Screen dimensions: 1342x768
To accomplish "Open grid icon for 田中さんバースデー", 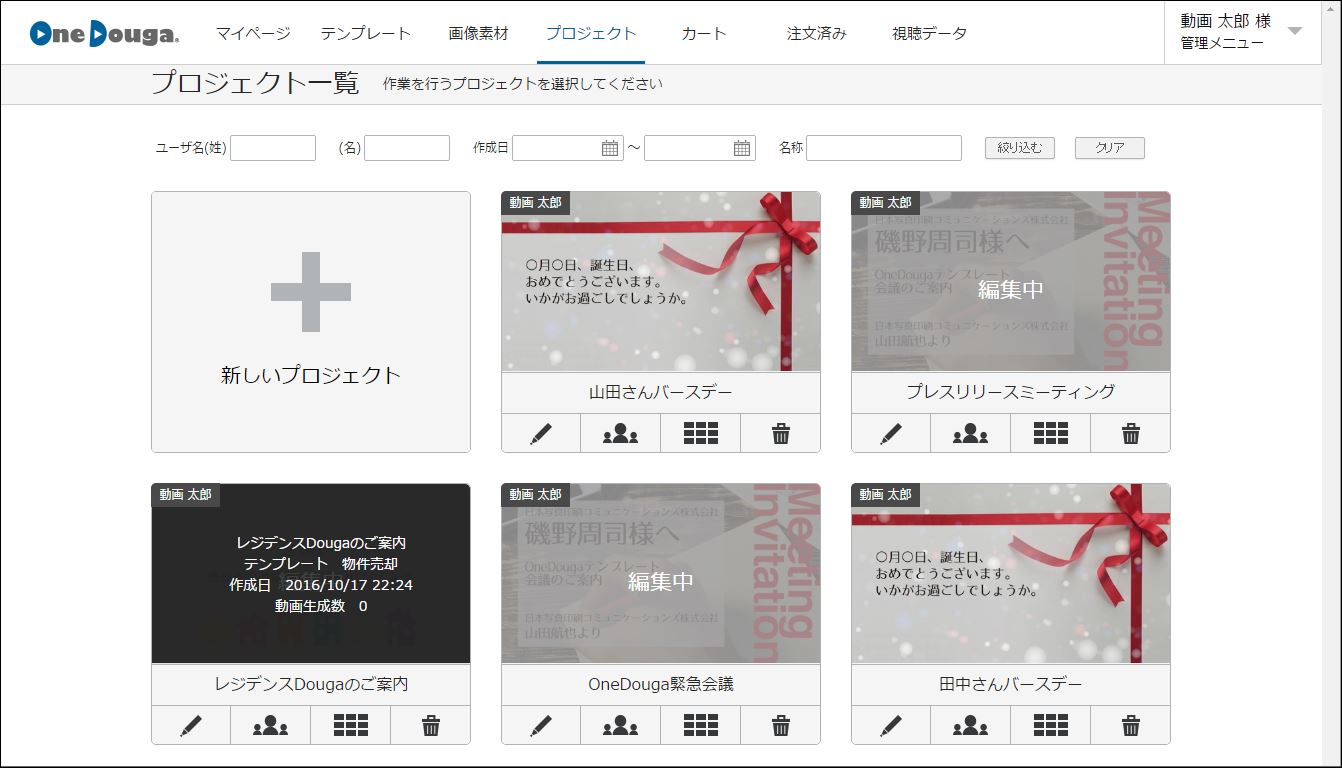I will (1051, 726).
